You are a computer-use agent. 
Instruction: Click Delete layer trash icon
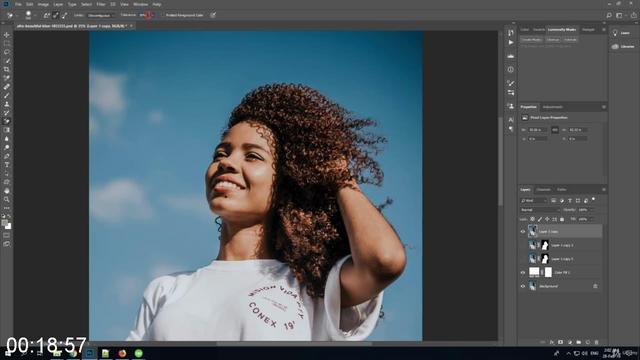(x=596, y=342)
